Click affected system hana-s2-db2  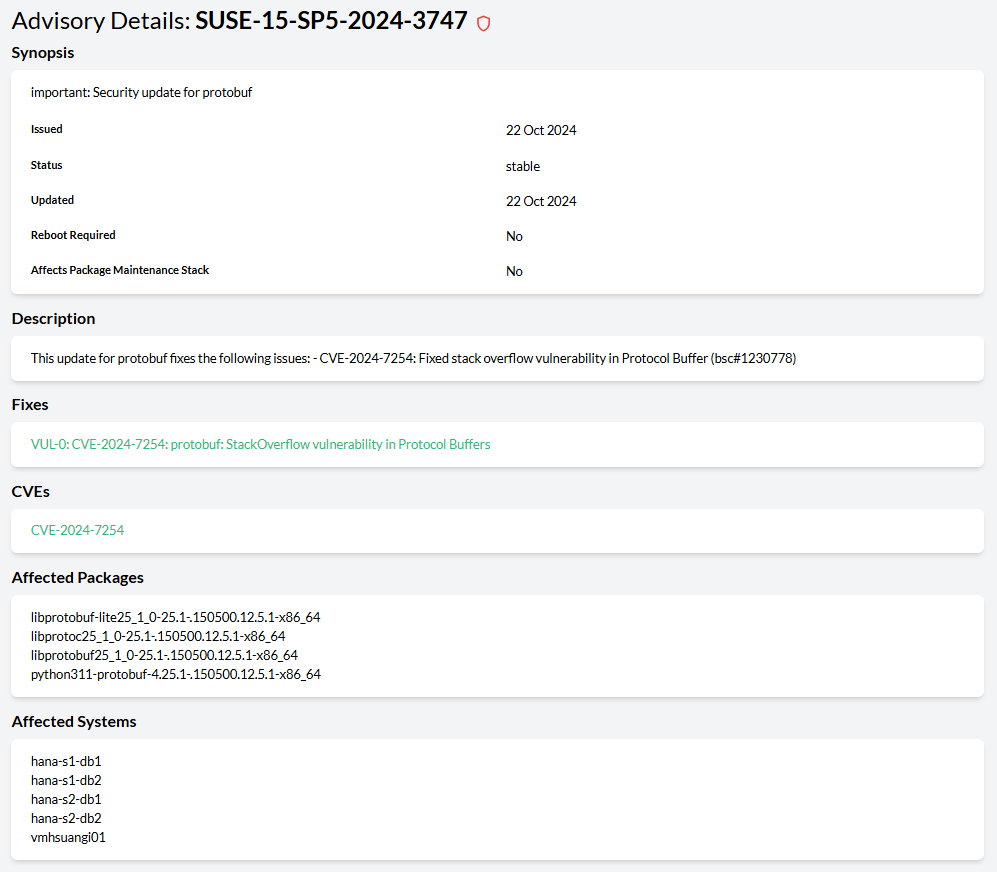(66, 818)
